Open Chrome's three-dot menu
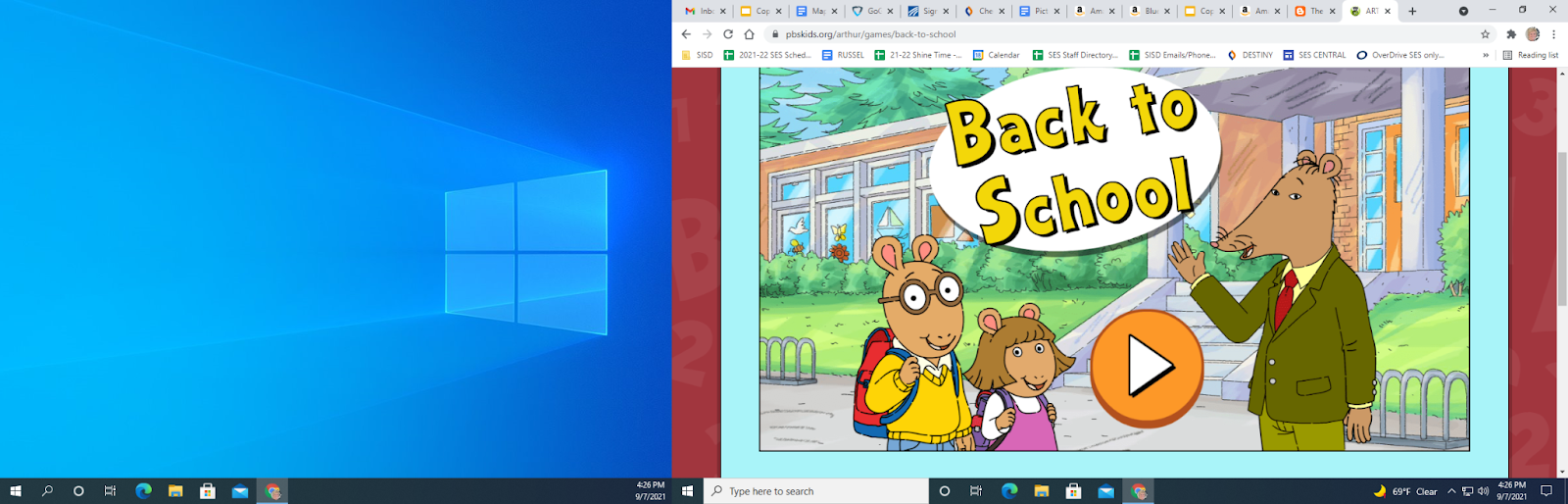The image size is (1568, 504). coord(1553,34)
